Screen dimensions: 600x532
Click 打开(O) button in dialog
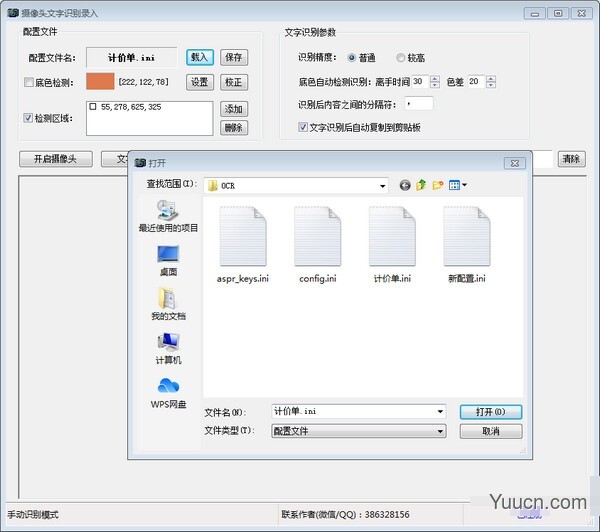click(x=491, y=412)
